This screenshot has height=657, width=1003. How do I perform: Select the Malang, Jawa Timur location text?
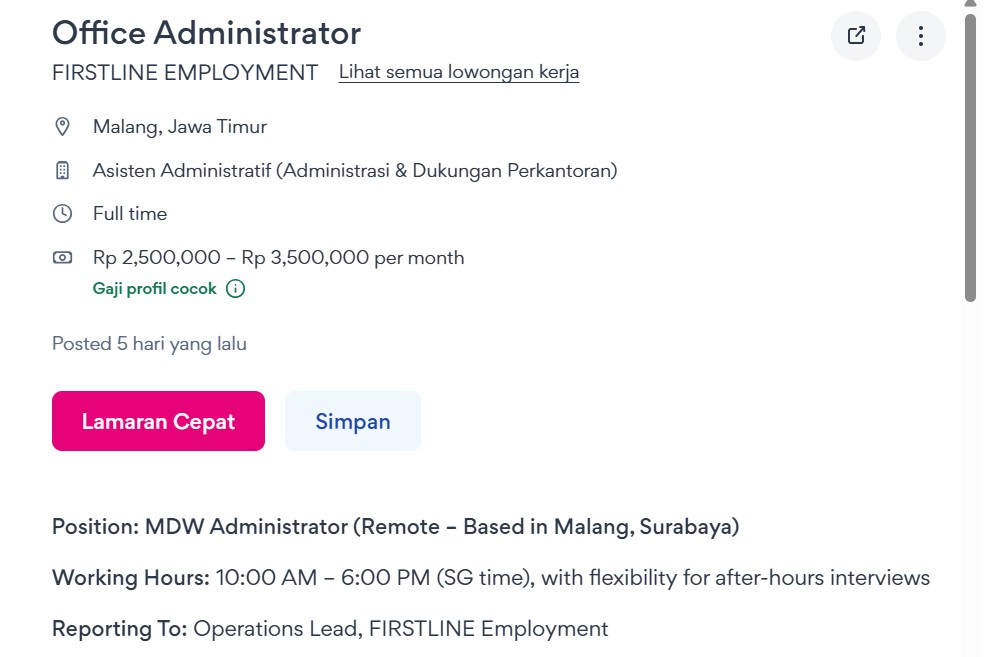coord(180,127)
